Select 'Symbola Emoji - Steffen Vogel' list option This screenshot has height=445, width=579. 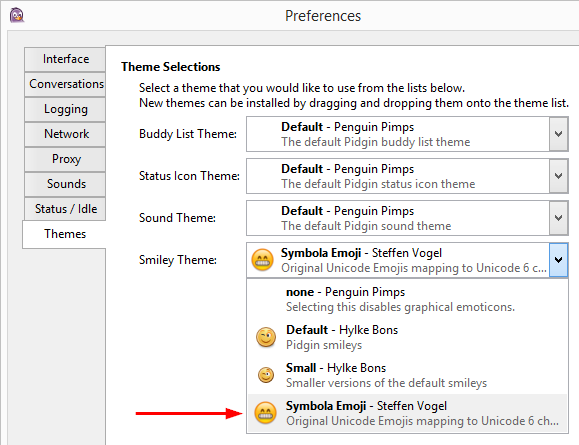(x=407, y=413)
